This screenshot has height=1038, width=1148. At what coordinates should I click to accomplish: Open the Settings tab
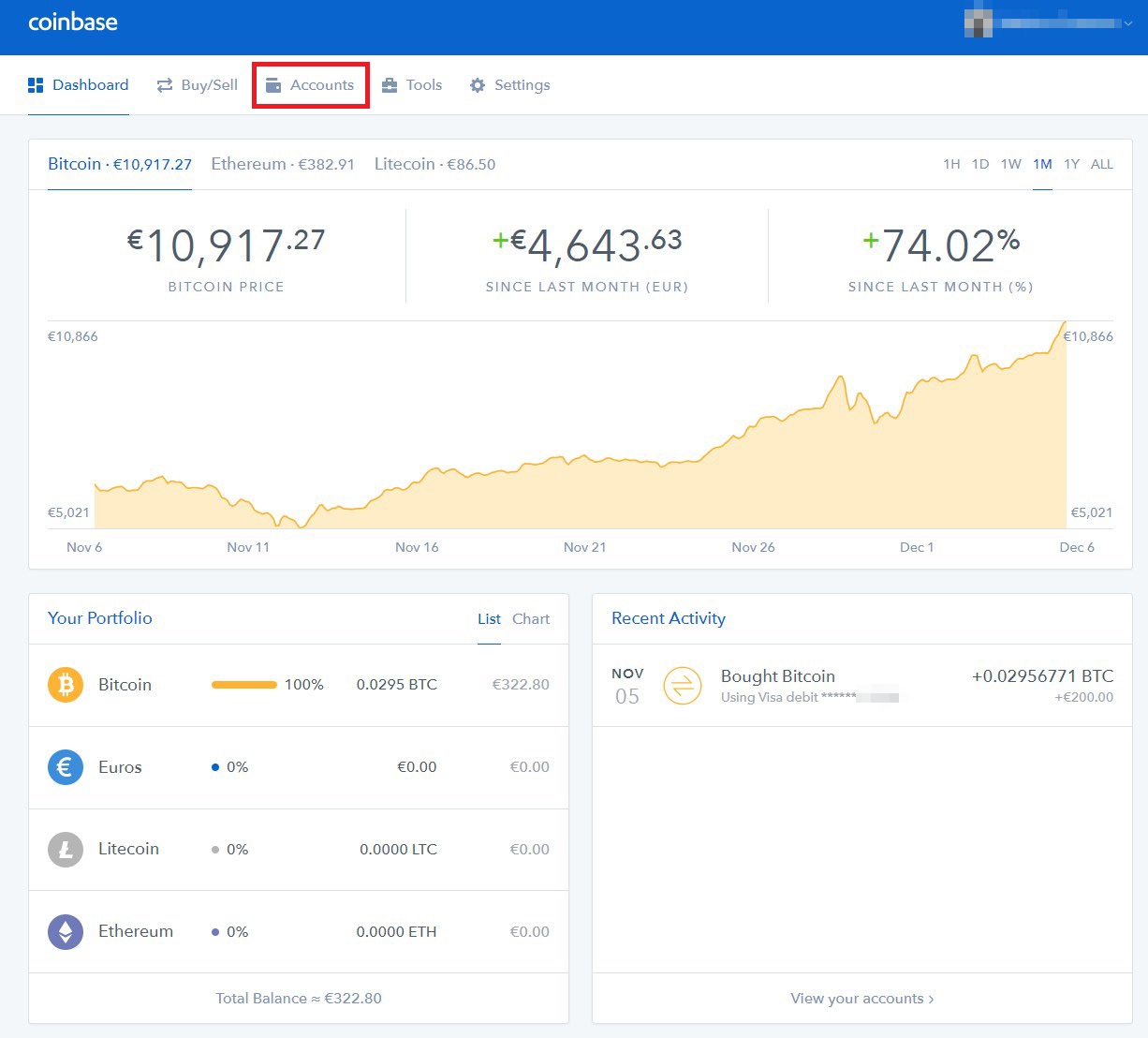(510, 85)
